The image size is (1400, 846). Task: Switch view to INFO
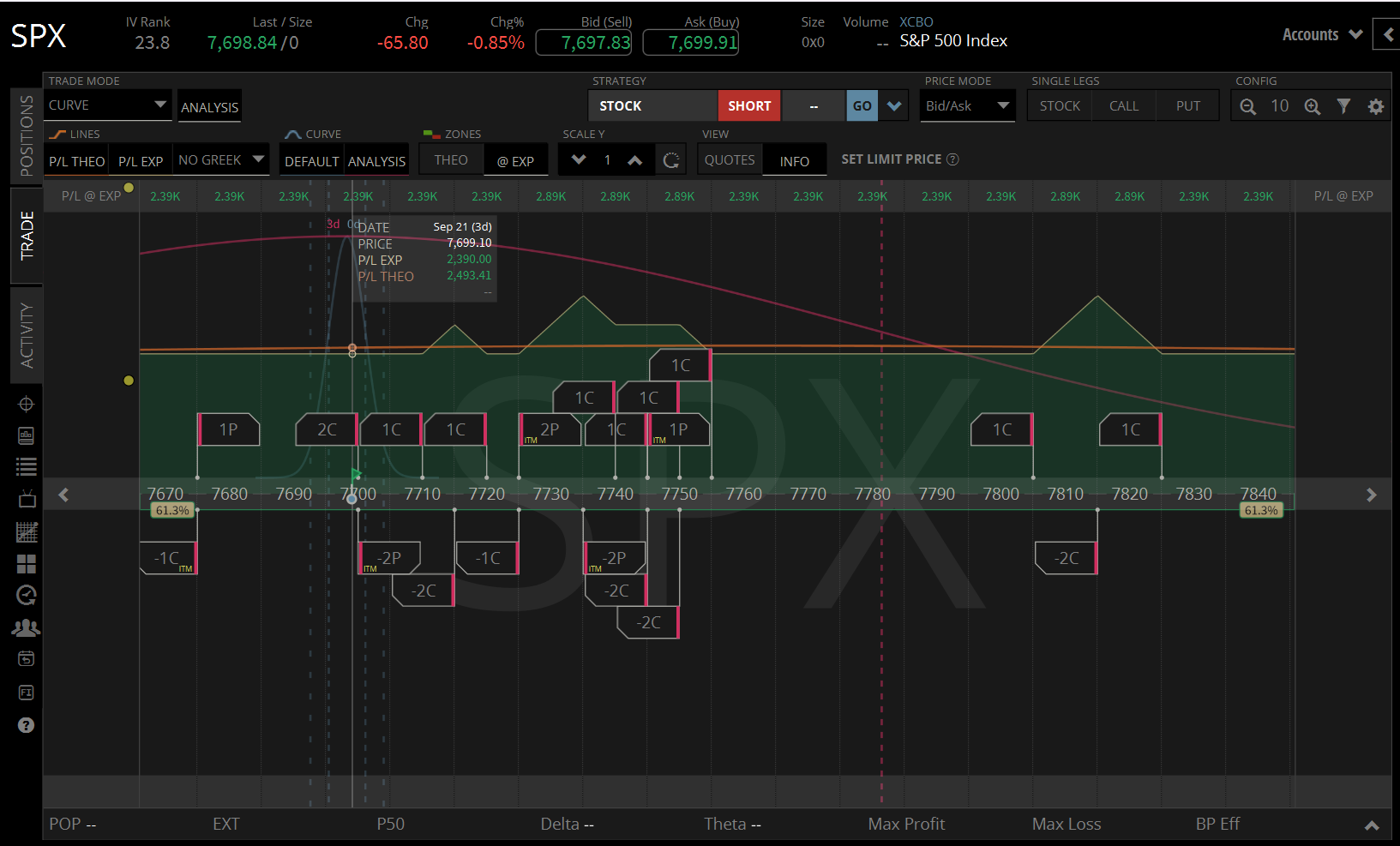pyautogui.click(x=795, y=161)
